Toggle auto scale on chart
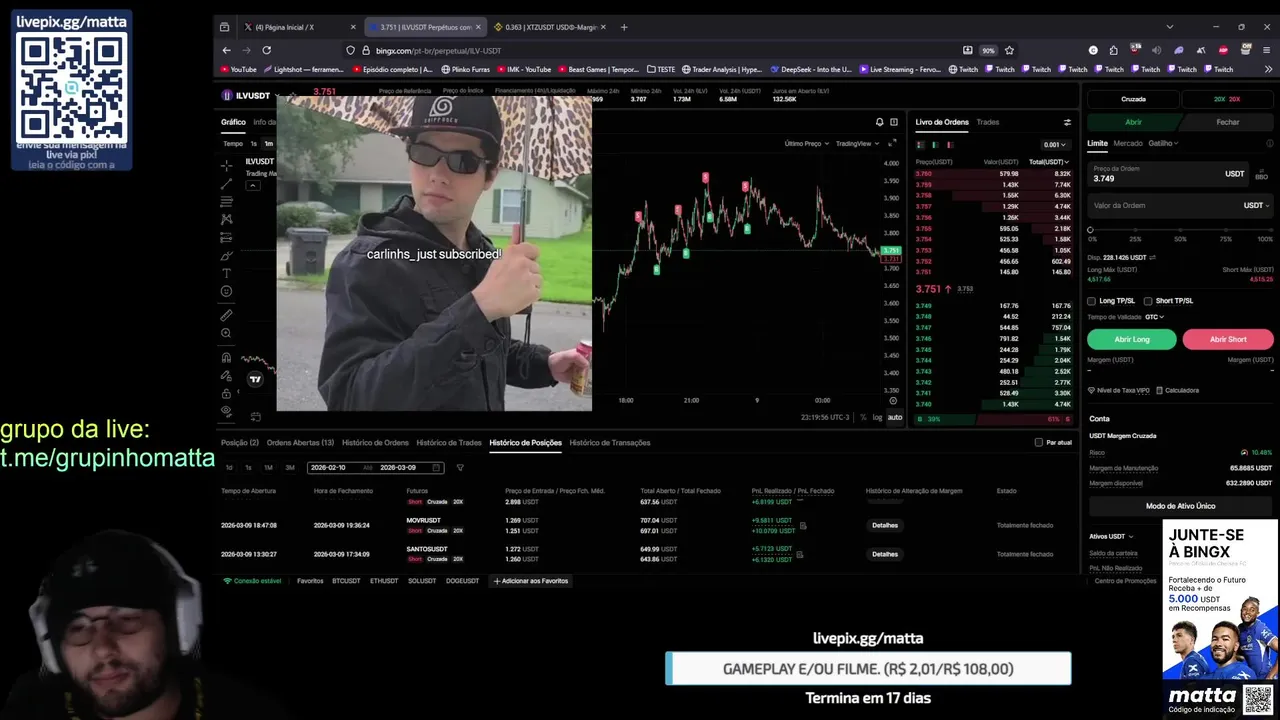Image resolution: width=1280 pixels, height=720 pixels. pyautogui.click(x=895, y=417)
